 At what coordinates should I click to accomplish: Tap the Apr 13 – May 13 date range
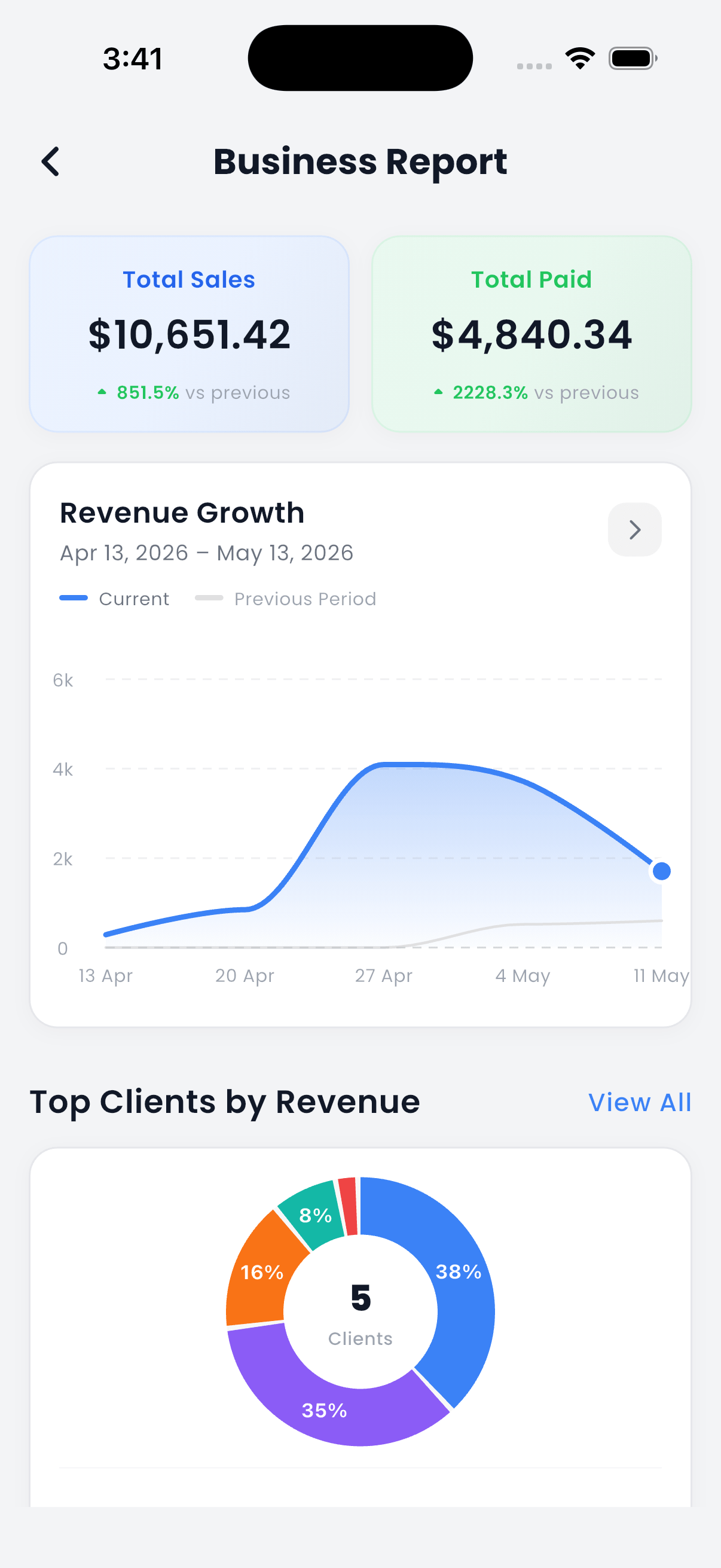[x=206, y=553]
